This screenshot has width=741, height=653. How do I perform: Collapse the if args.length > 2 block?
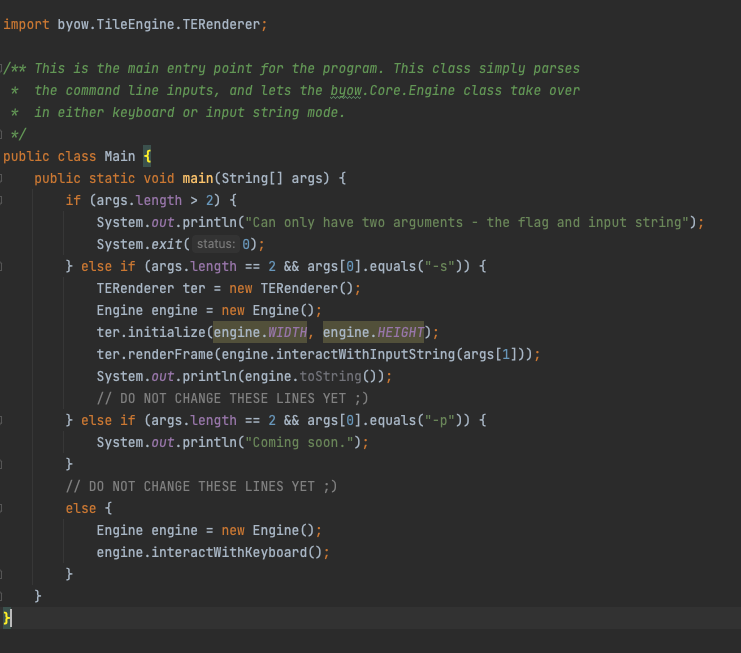pyautogui.click(x=4, y=200)
